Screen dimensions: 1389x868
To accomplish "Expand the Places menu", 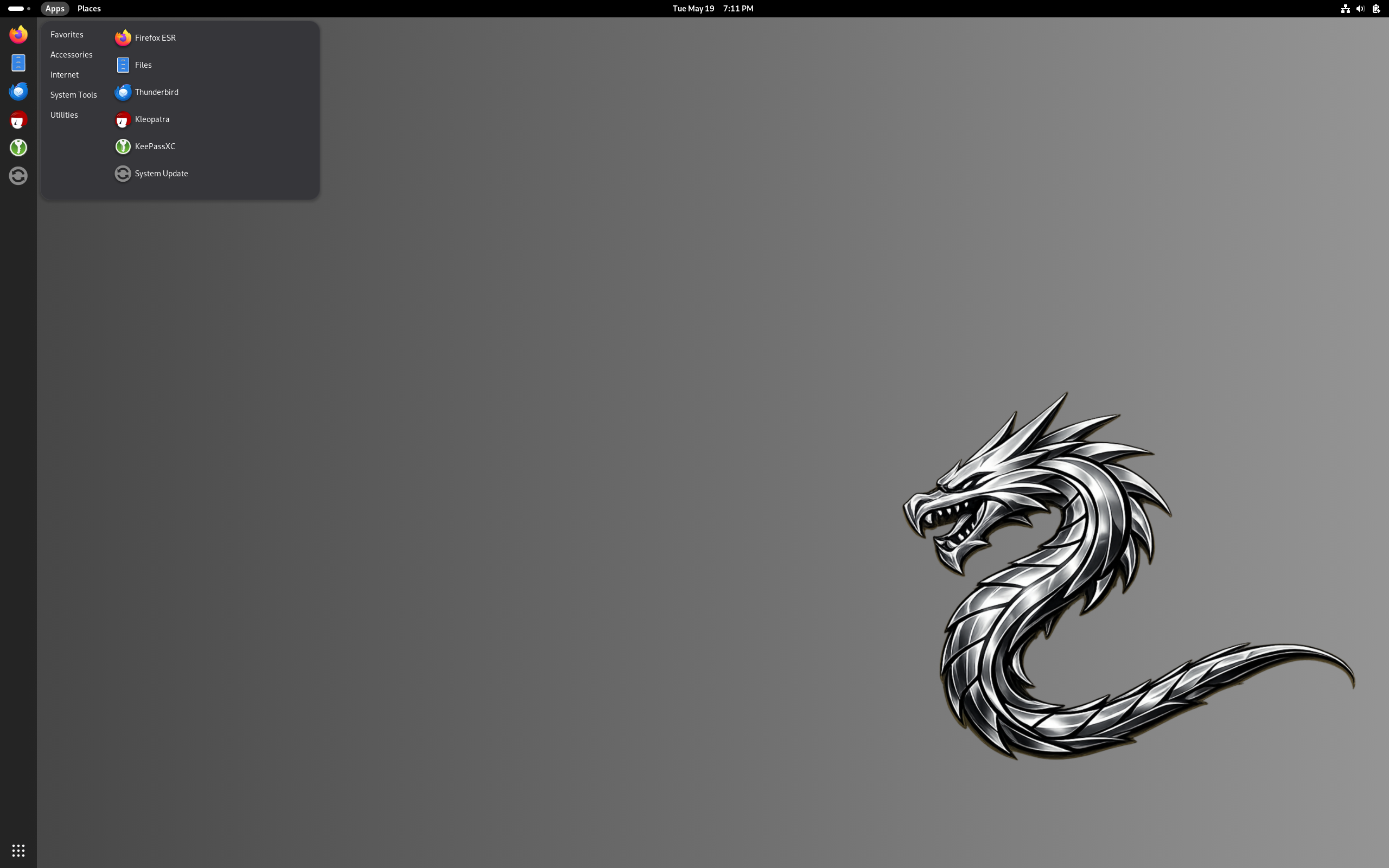I will point(89,9).
